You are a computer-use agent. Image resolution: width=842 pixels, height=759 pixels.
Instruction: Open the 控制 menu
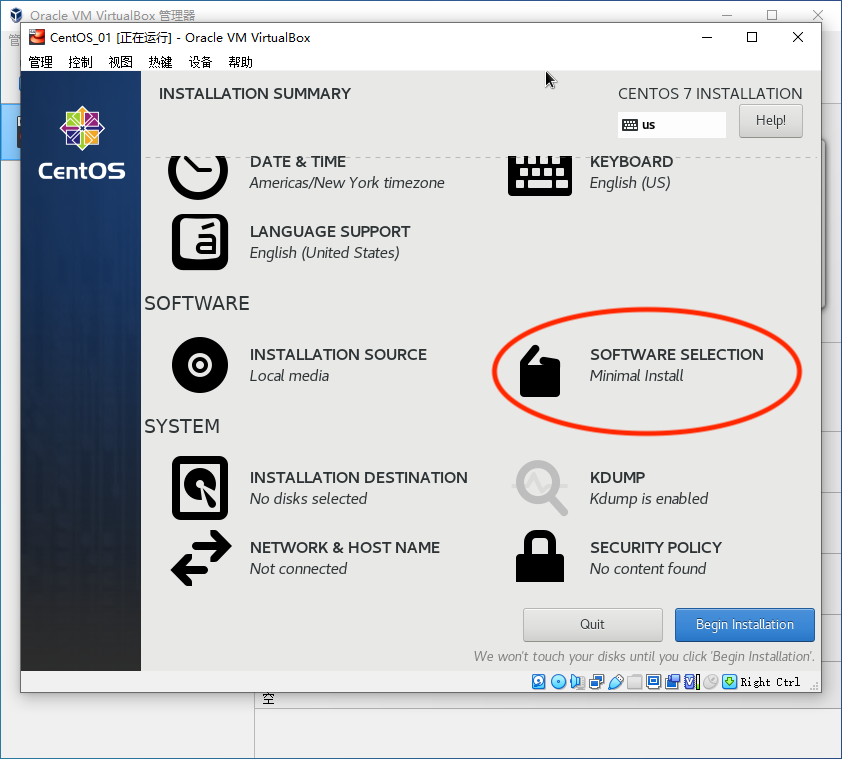click(81, 62)
